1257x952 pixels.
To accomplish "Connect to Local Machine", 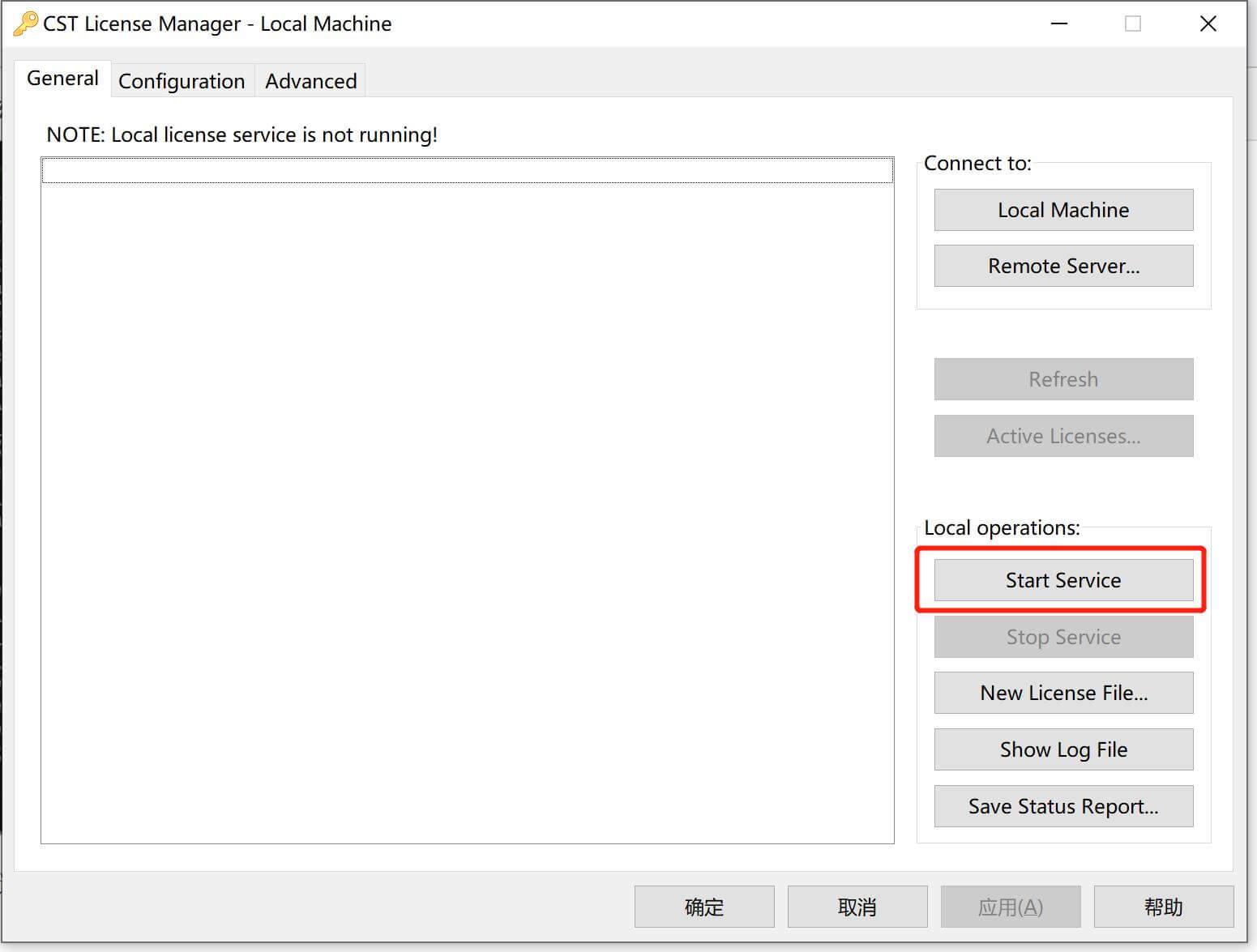I will coord(1062,210).
